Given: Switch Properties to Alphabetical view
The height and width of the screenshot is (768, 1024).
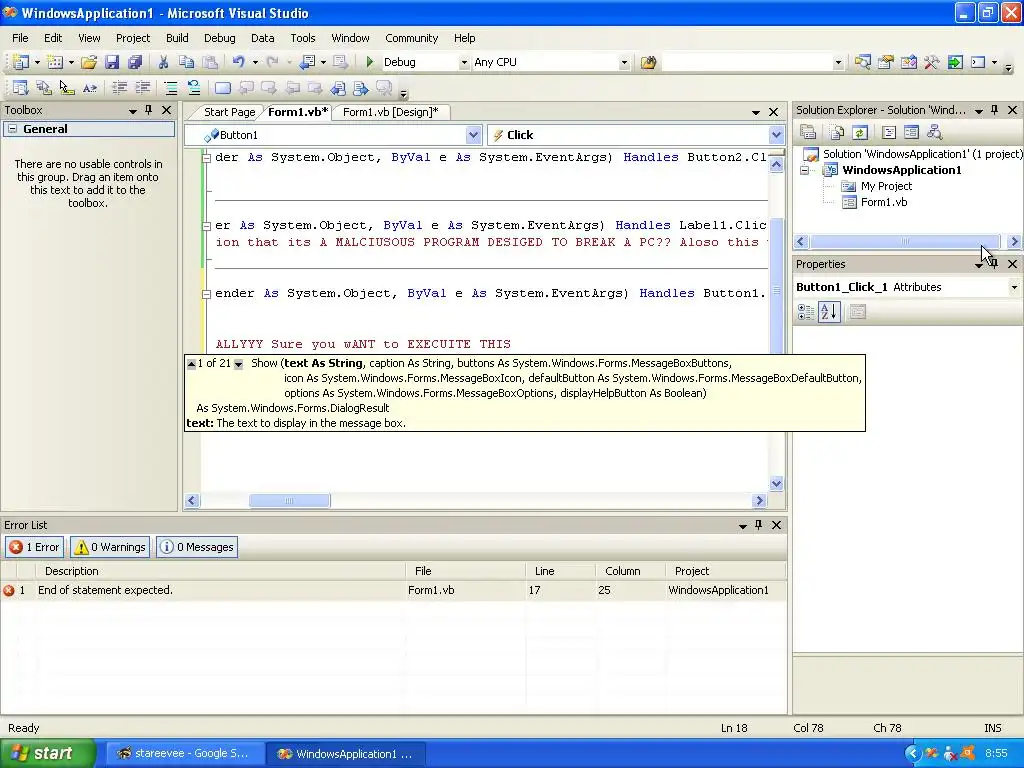Looking at the screenshot, I should 829,312.
